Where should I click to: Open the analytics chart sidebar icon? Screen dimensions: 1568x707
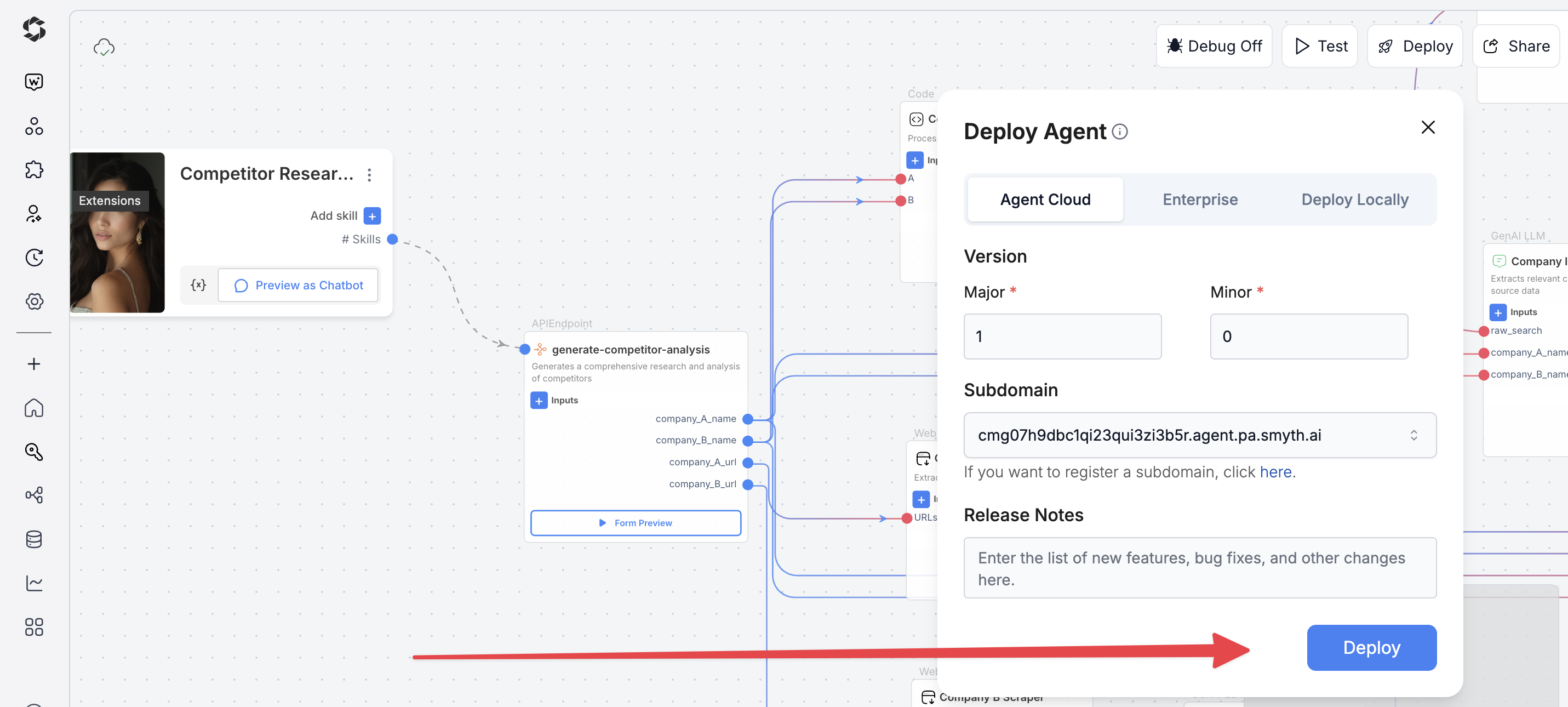34,583
